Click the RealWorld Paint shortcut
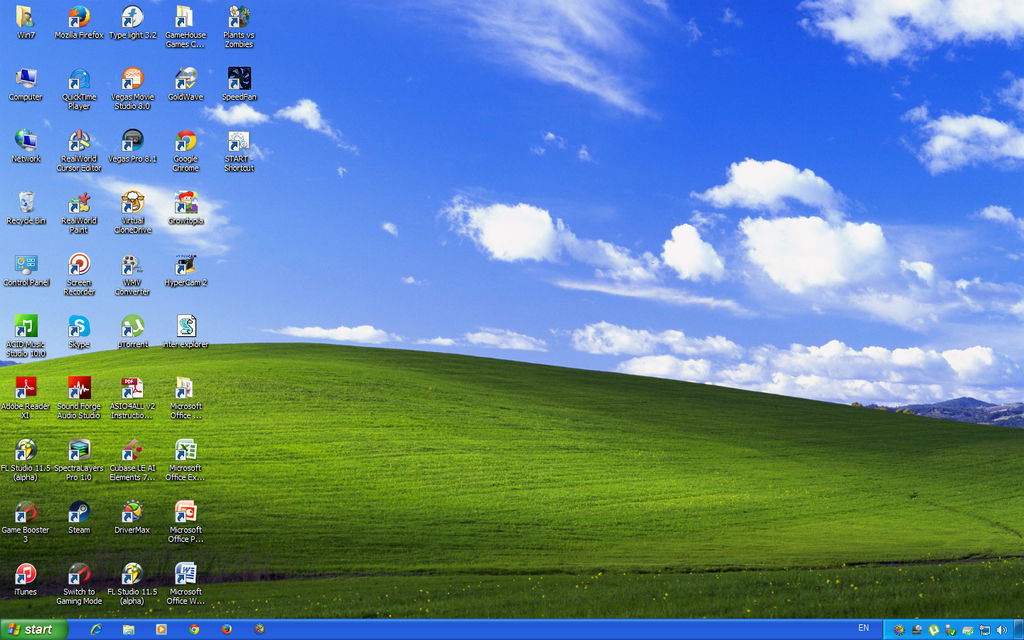 pos(79,213)
